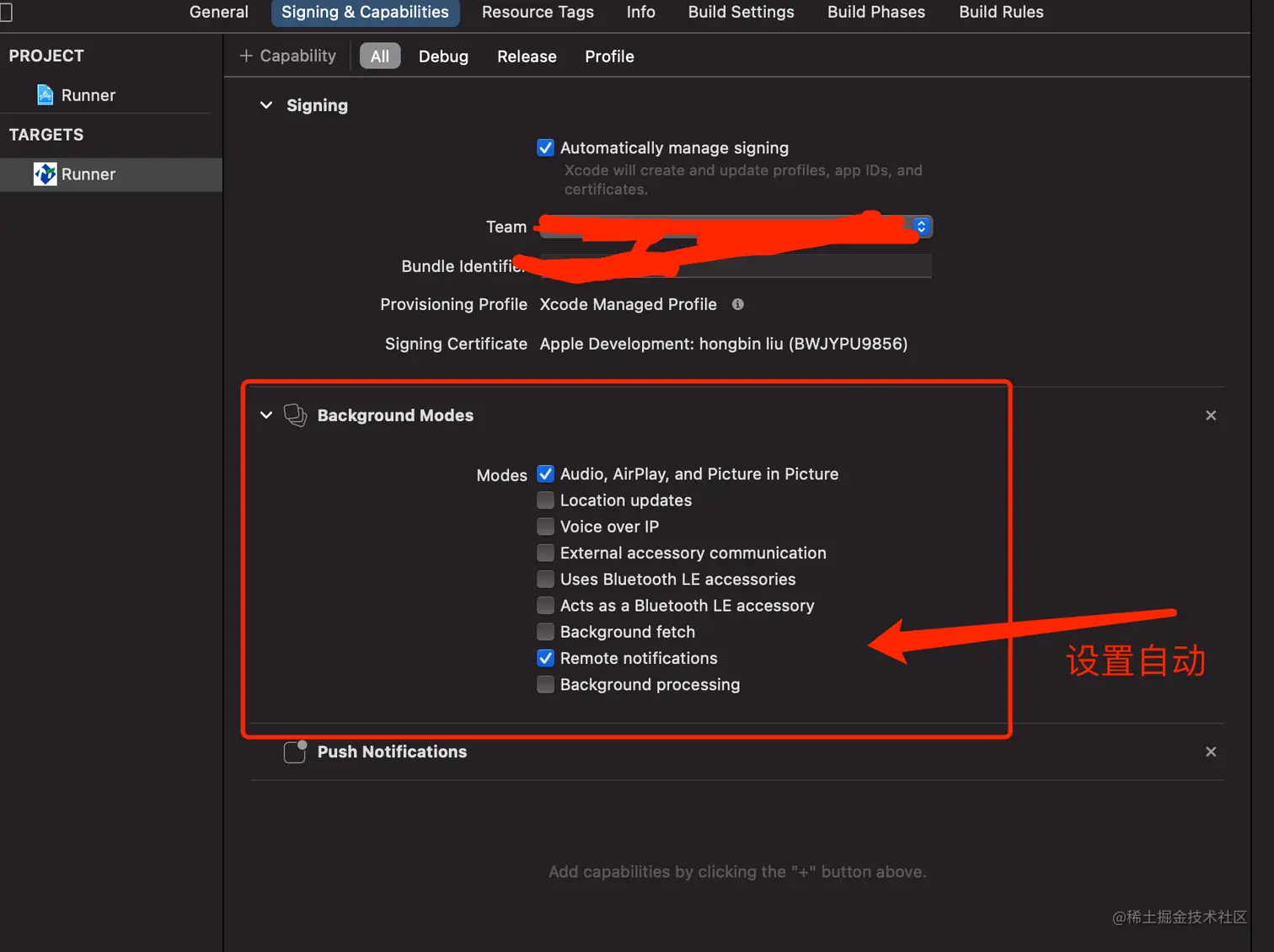
Task: Open the Runner project file icon
Action: tap(45, 95)
